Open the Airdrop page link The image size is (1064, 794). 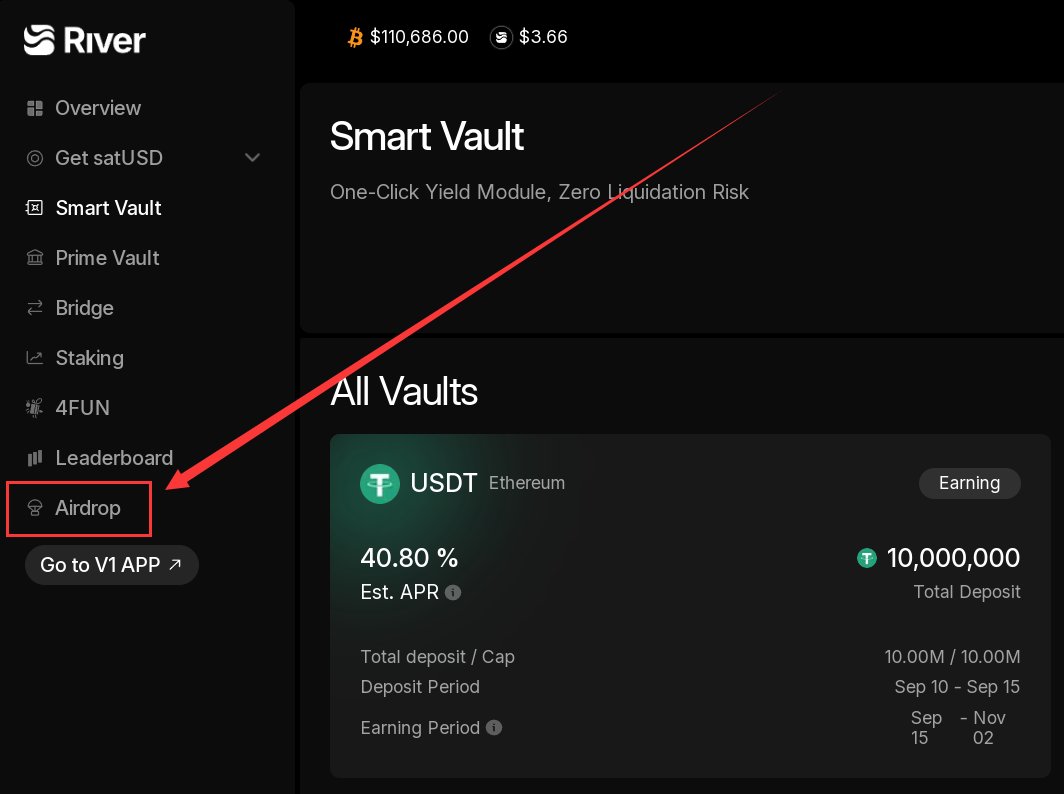click(87, 508)
